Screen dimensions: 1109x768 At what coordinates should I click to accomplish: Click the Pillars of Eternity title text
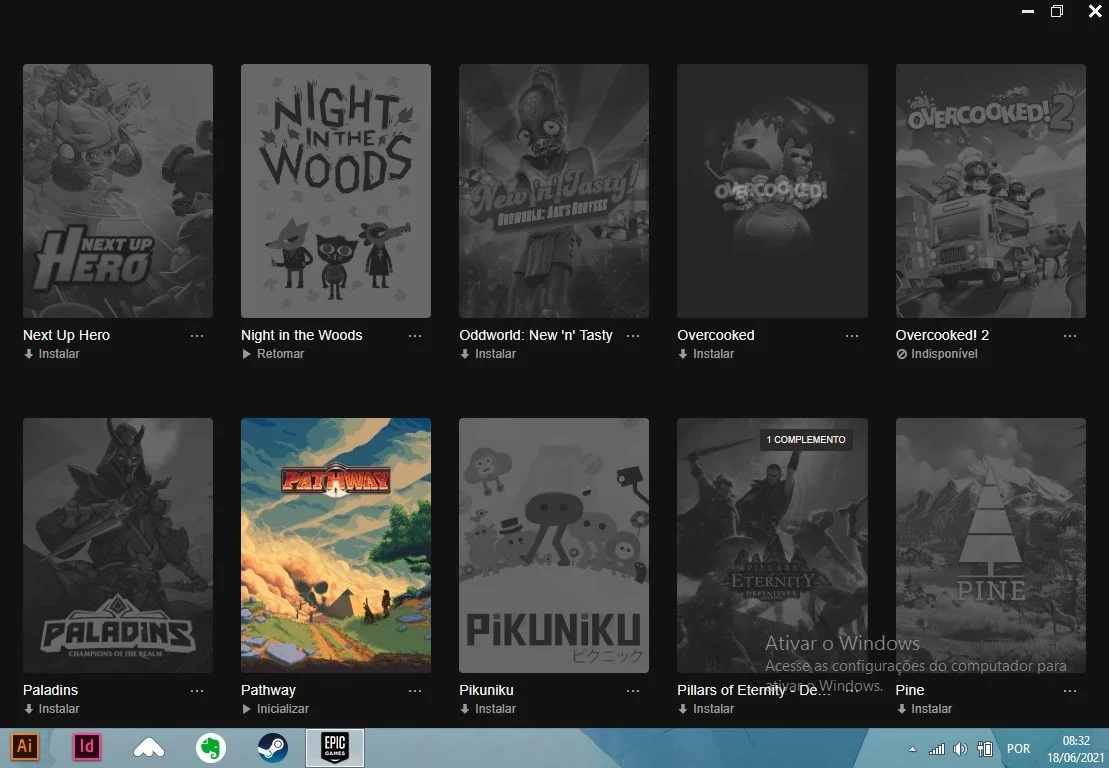tap(753, 690)
